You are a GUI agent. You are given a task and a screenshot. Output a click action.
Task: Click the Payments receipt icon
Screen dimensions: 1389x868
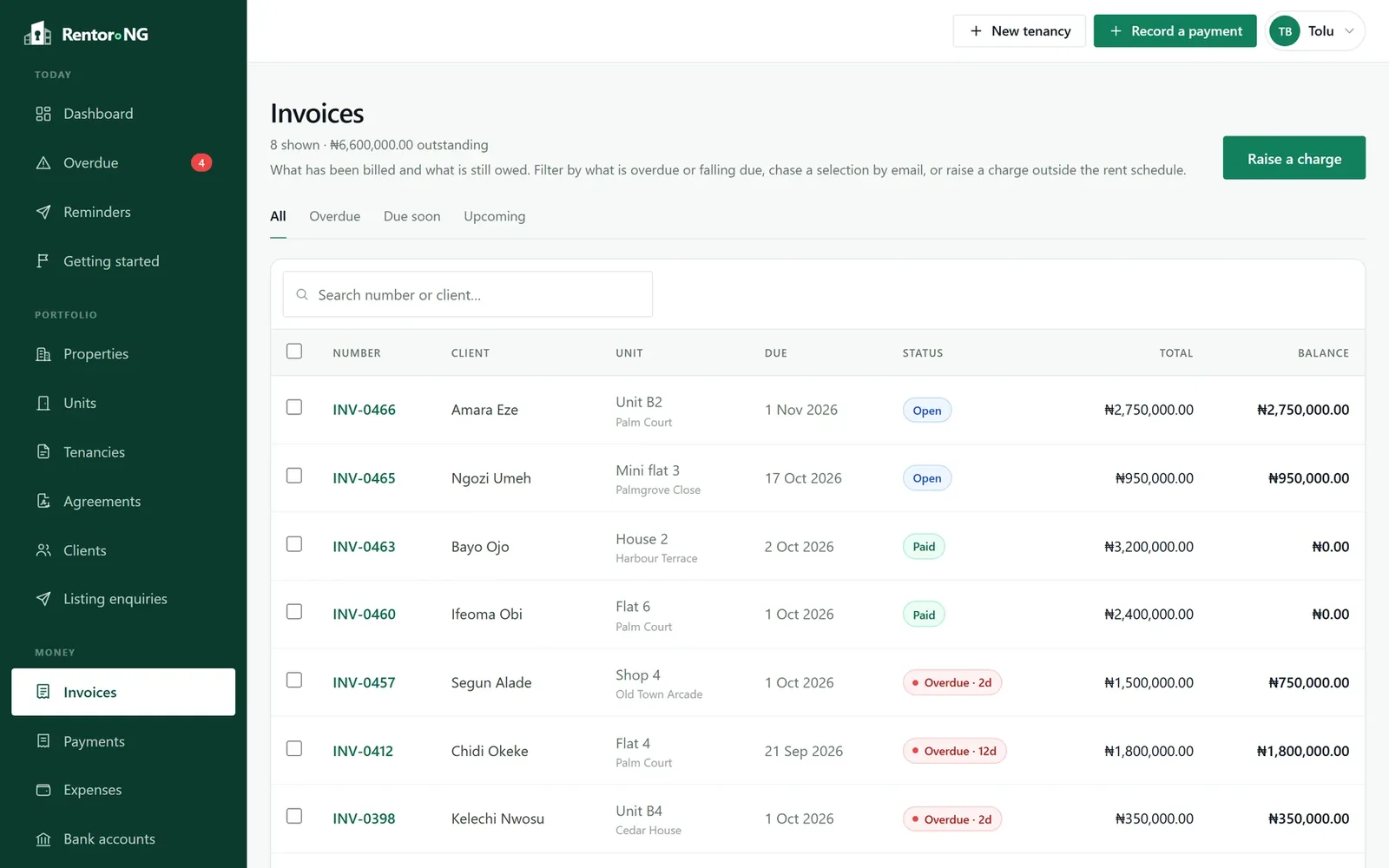tap(43, 741)
